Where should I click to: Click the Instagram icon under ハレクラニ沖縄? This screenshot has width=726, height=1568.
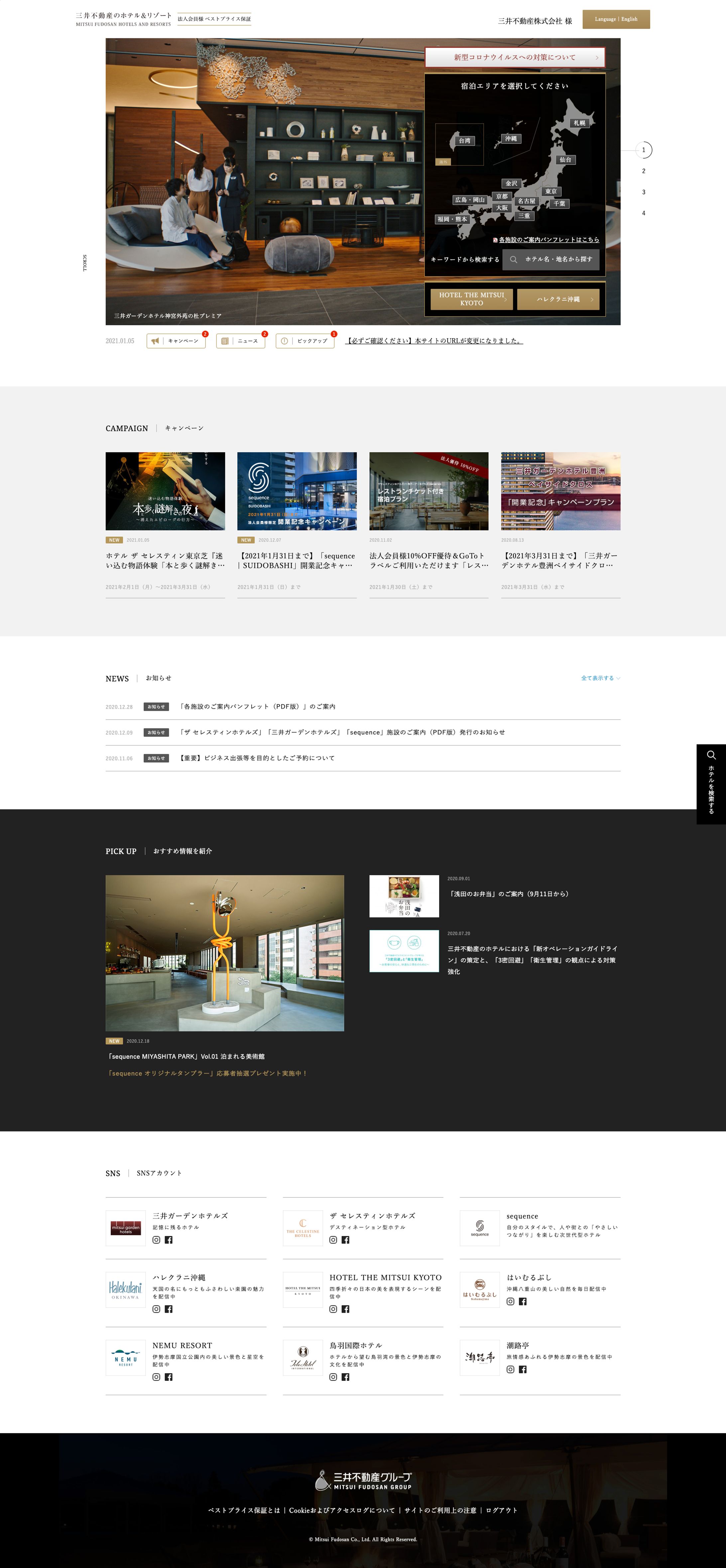click(156, 1309)
